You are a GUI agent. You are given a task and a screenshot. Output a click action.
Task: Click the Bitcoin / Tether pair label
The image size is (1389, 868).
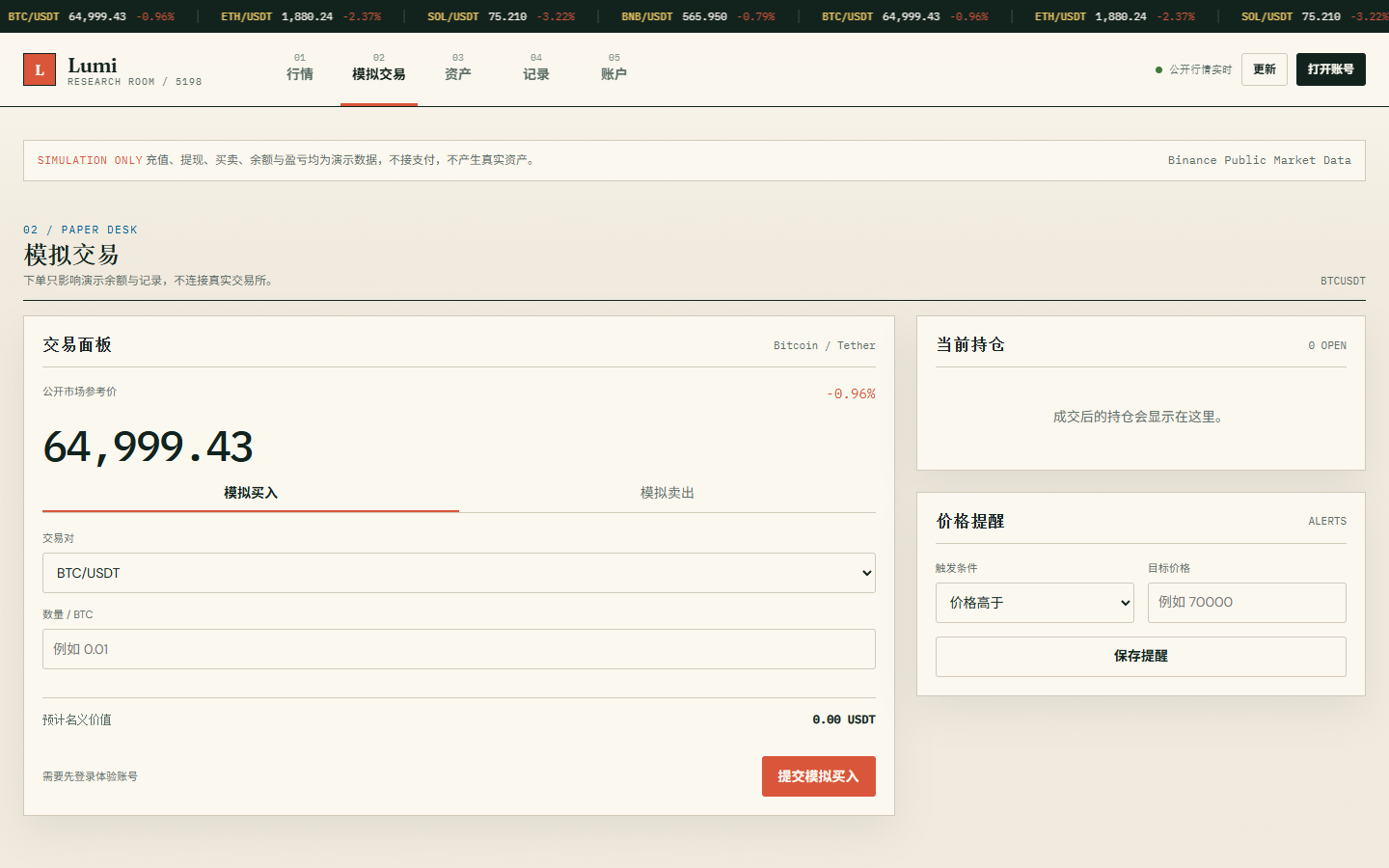[825, 345]
